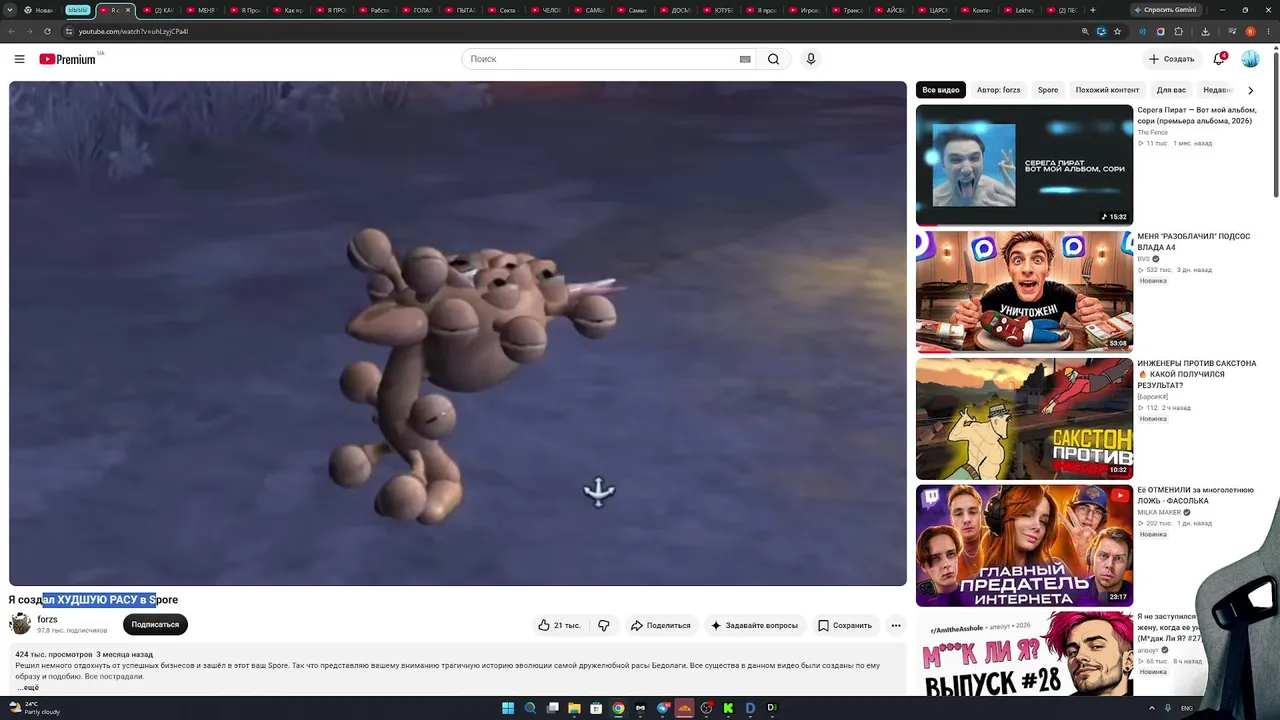Select the 'Все видео' filter chip

(941, 90)
